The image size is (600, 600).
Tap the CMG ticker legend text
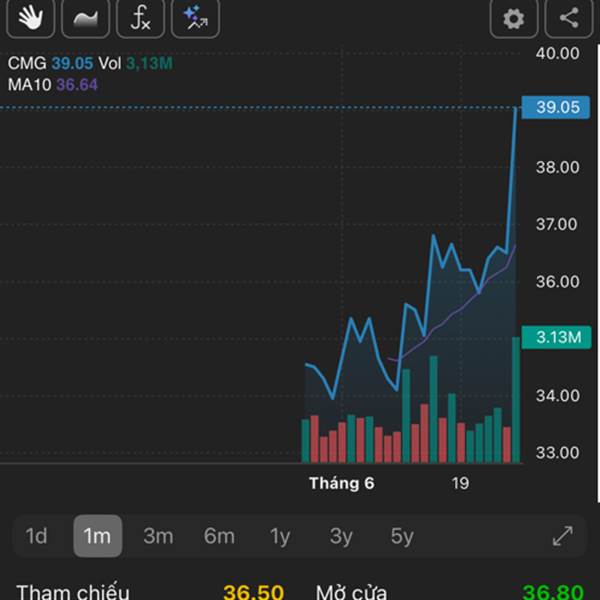27,63
